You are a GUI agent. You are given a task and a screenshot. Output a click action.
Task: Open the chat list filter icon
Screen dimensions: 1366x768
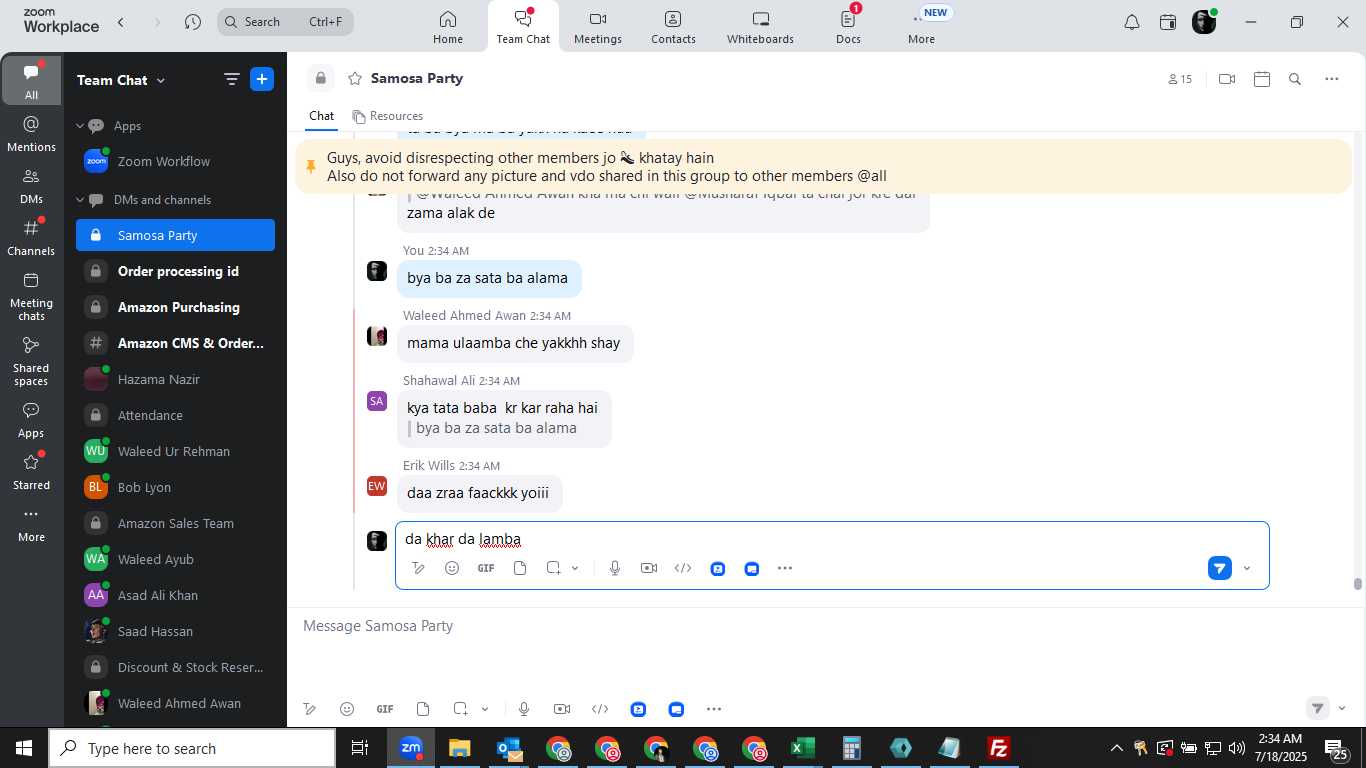click(231, 79)
